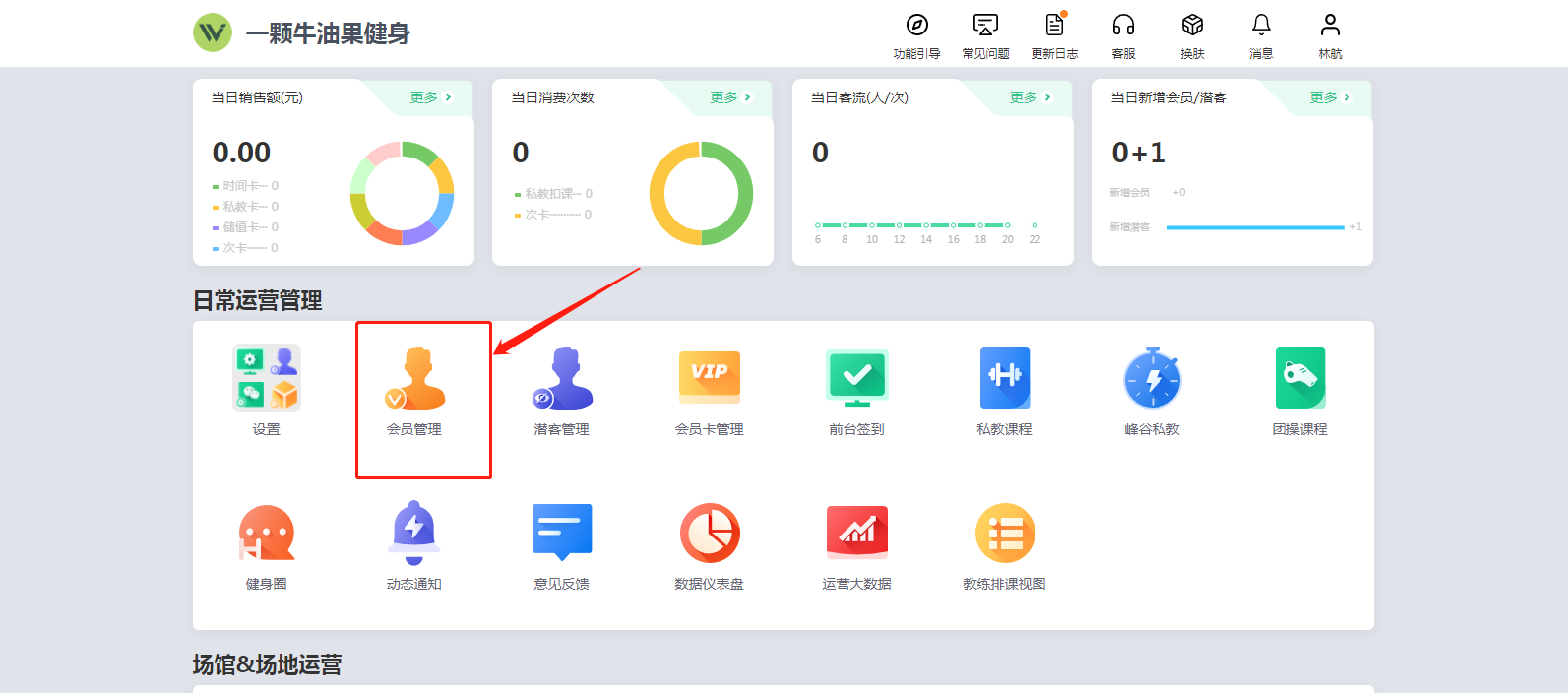Expand 更多 on 当日客流 card

(x=1030, y=97)
